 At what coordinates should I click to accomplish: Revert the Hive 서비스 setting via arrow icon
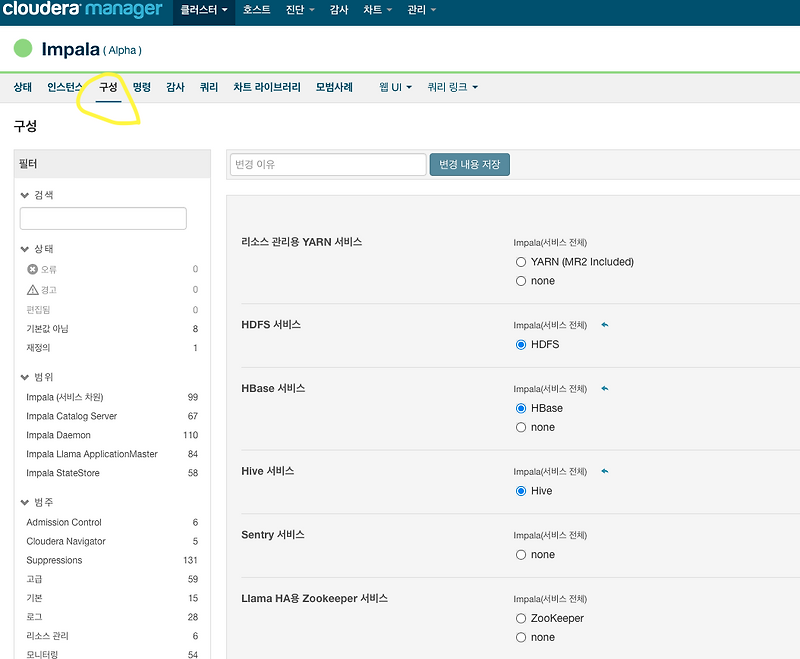605,471
